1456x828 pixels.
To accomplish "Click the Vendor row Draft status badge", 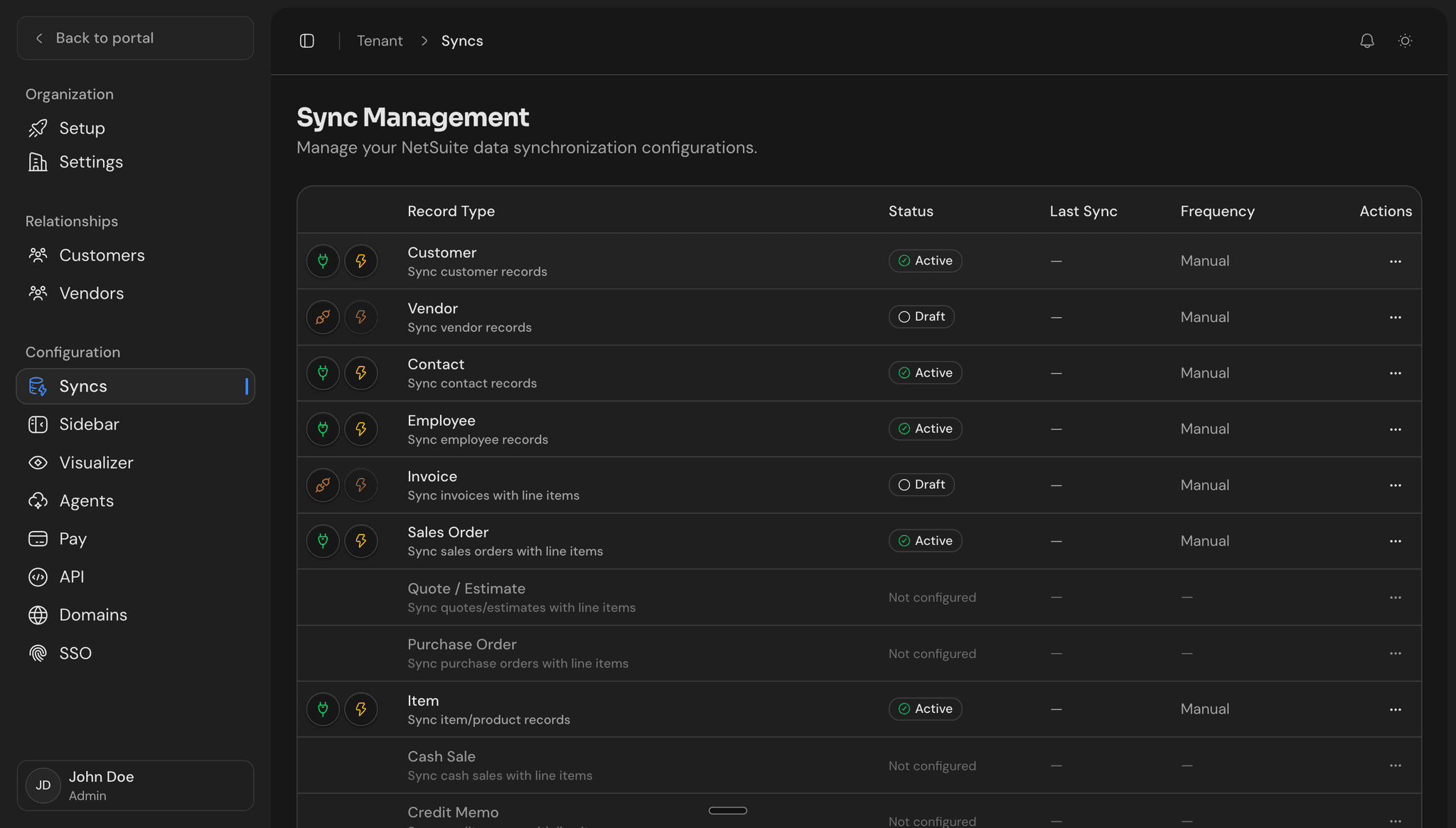I will (921, 317).
